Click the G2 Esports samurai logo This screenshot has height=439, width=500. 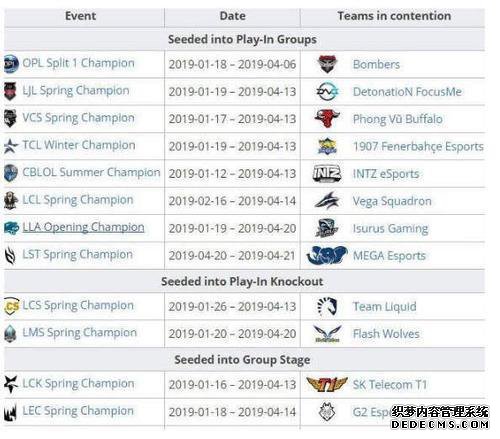point(327,412)
